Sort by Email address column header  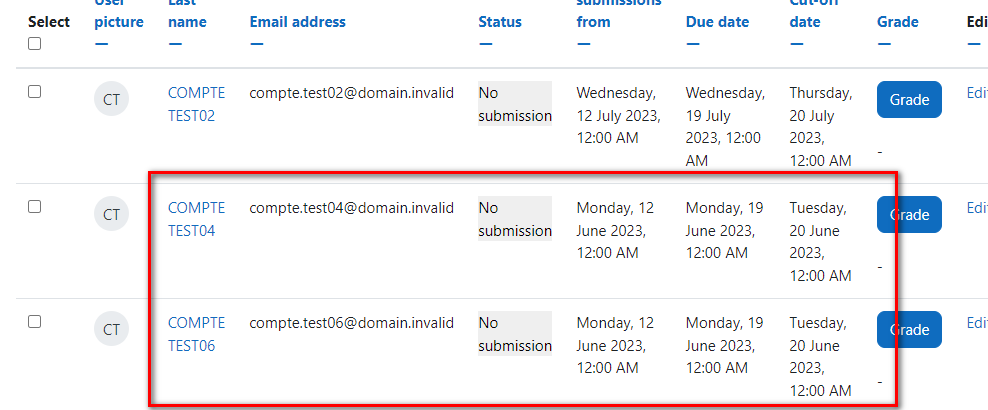click(x=297, y=22)
